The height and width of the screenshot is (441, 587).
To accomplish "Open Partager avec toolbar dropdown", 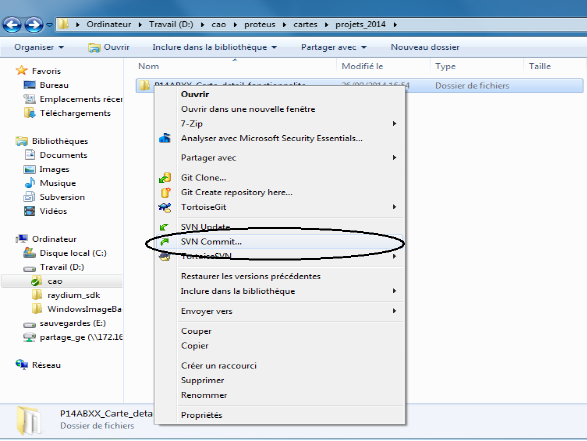I will pos(334,47).
